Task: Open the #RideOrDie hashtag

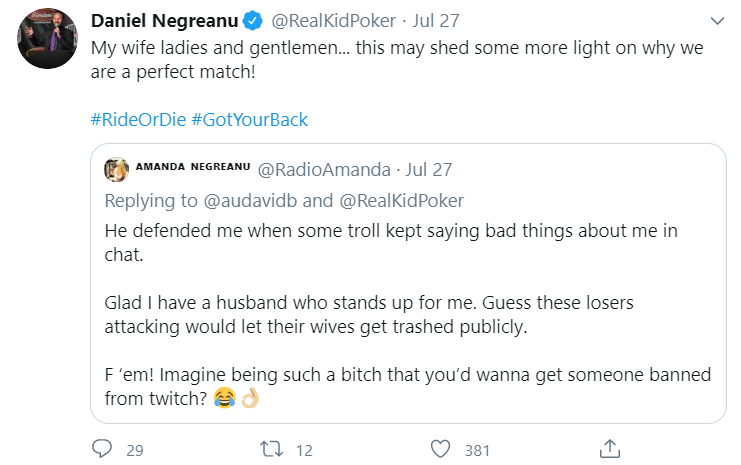Action: (x=136, y=120)
